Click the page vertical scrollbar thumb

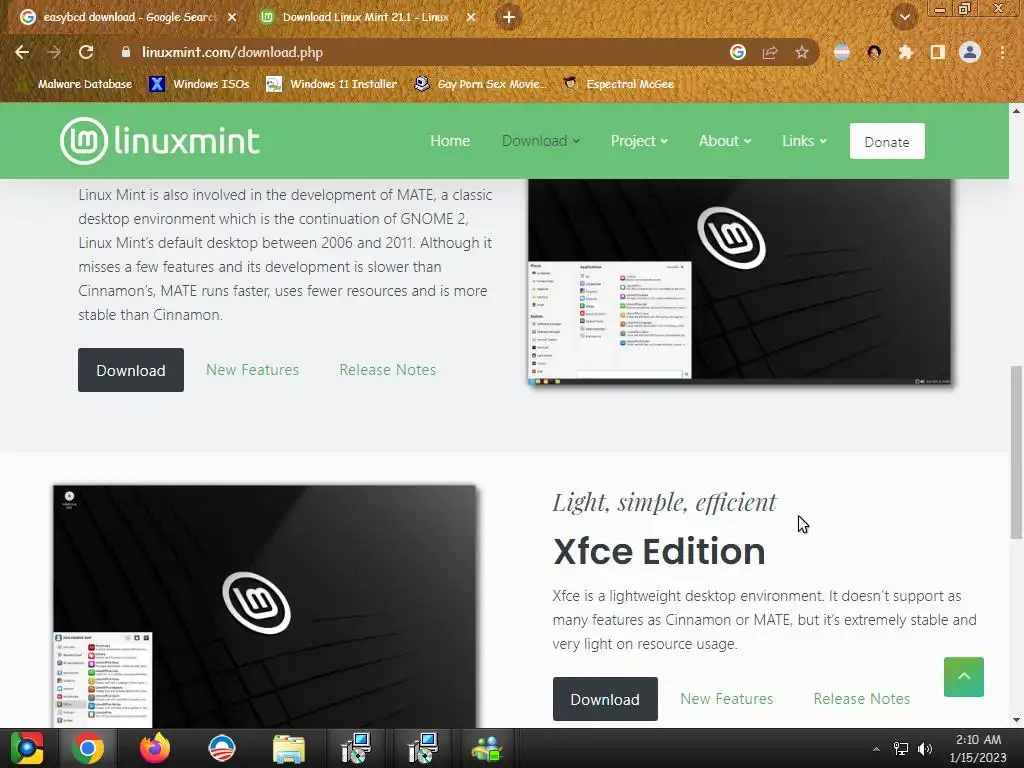click(1016, 452)
